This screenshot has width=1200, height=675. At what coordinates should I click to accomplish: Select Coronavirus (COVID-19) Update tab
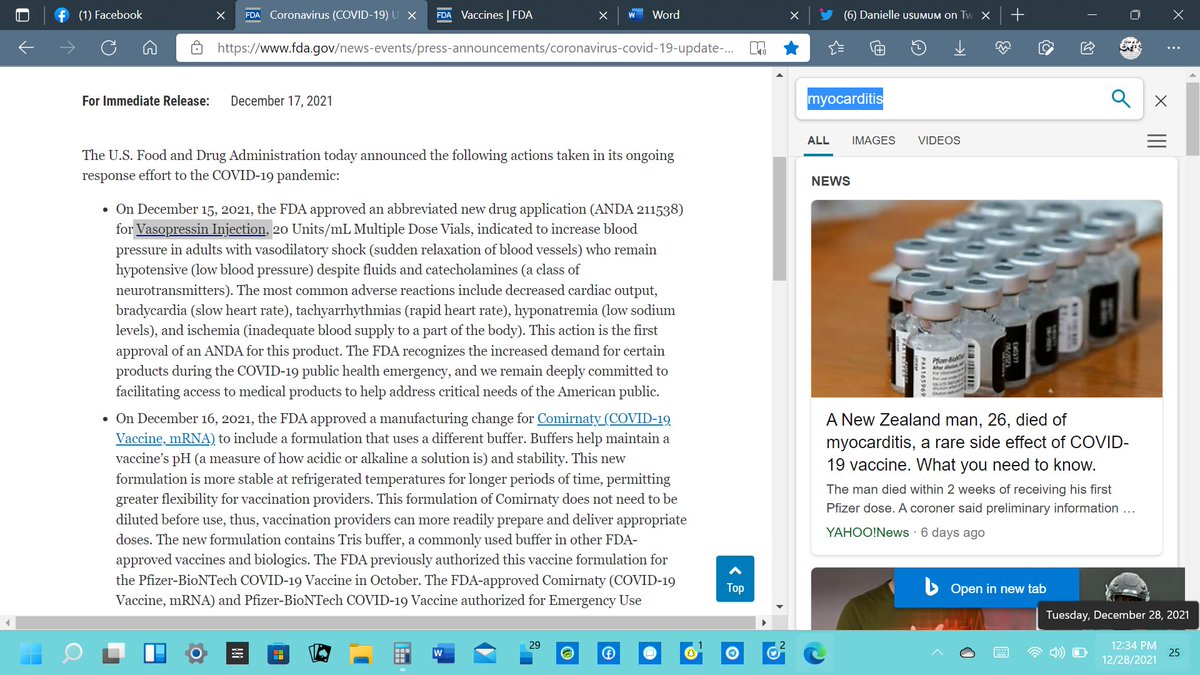point(329,15)
